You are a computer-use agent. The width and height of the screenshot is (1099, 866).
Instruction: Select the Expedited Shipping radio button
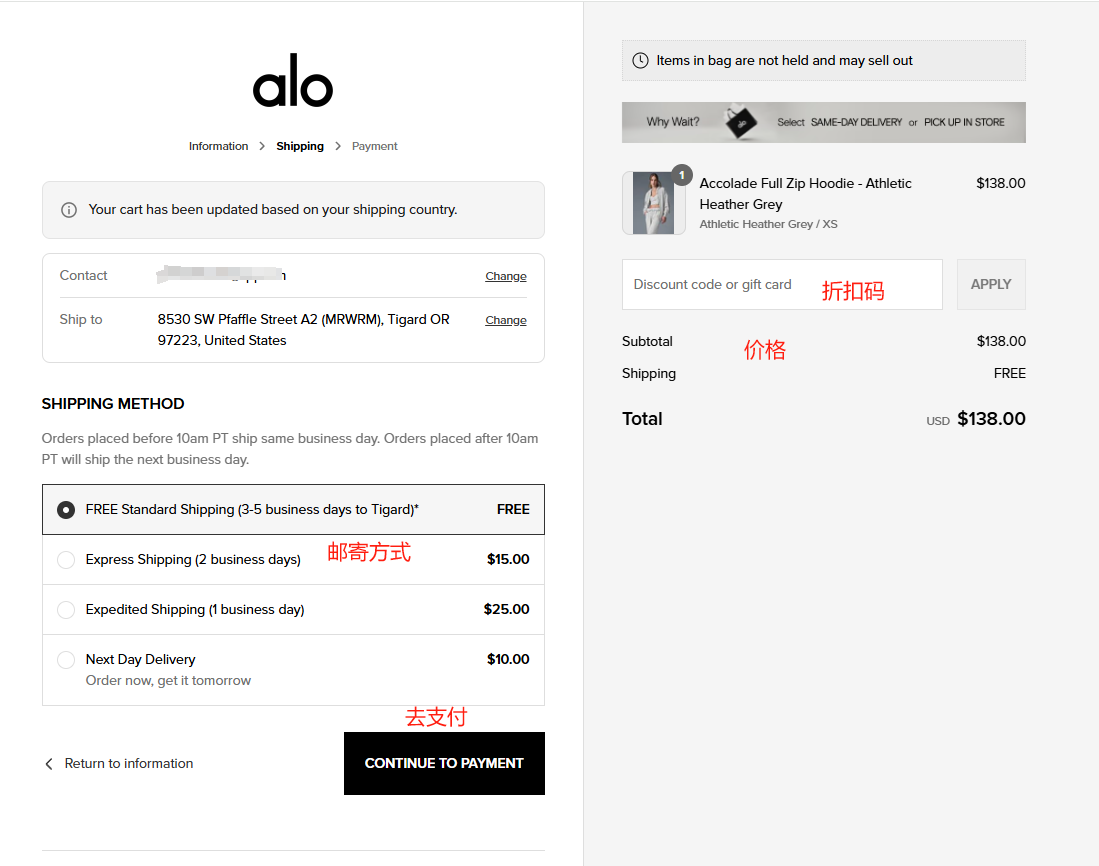pos(65,609)
